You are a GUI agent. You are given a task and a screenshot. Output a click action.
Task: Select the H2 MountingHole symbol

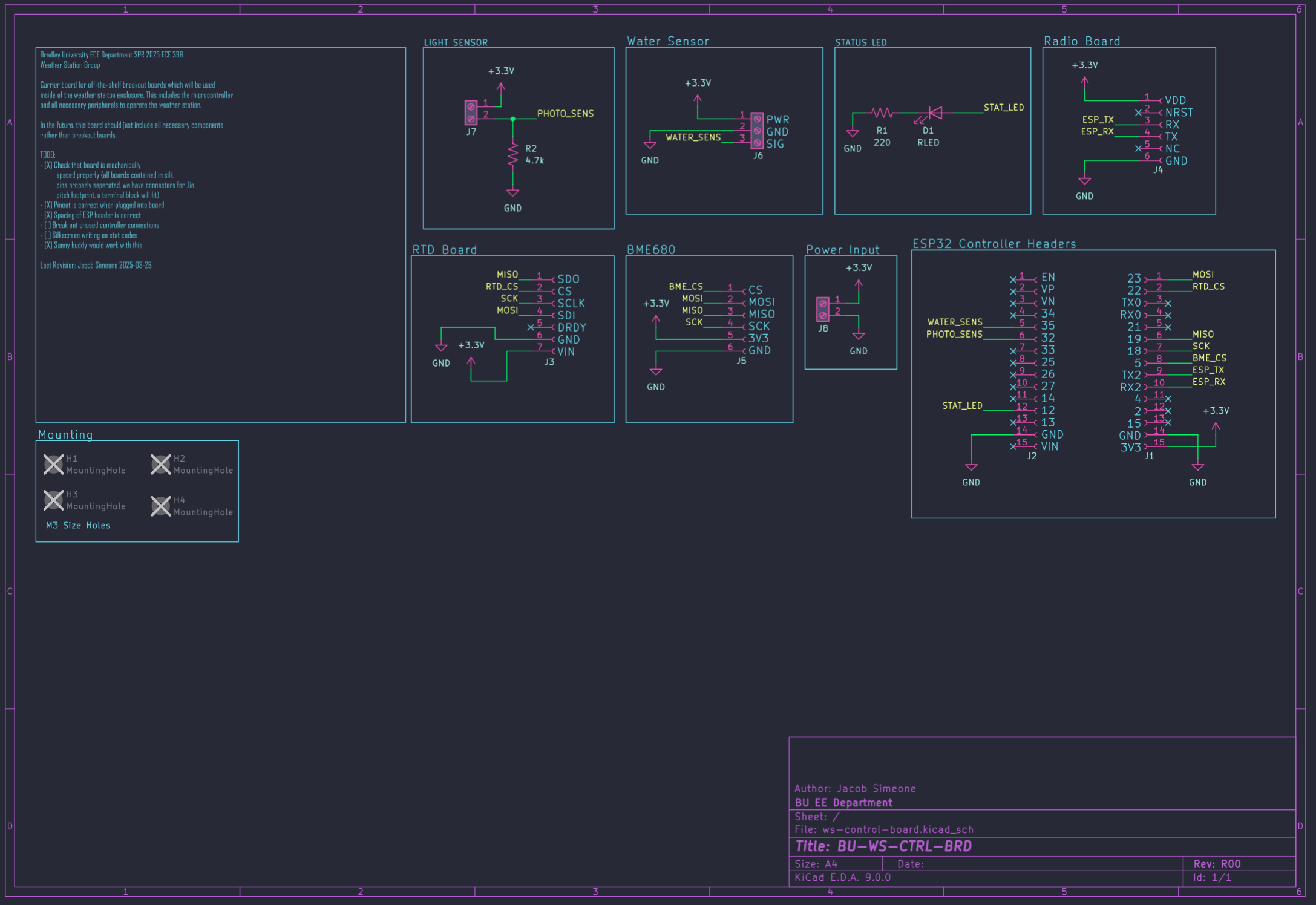[161, 465]
